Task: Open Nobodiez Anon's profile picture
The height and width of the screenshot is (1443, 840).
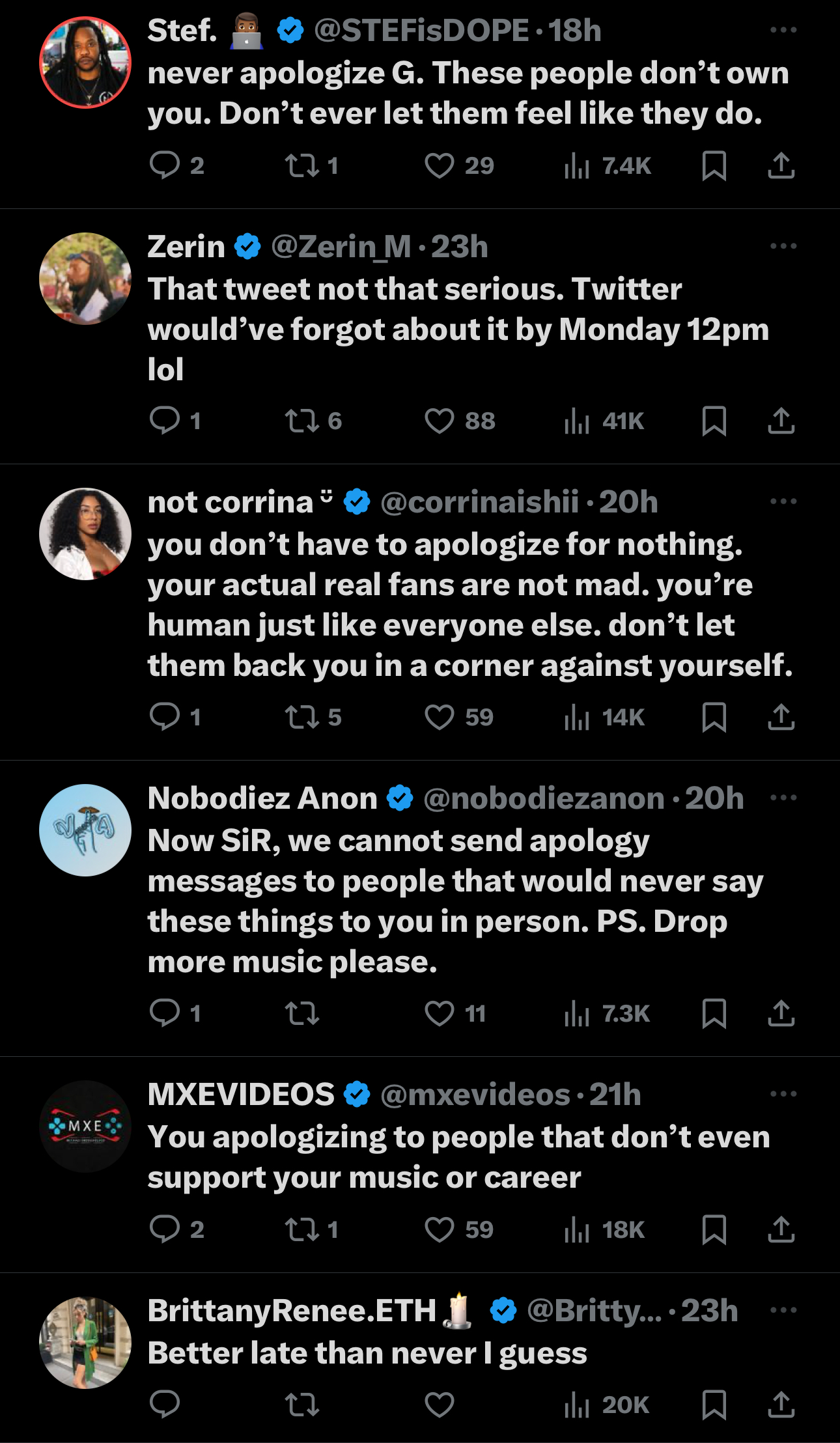Action: click(x=85, y=830)
